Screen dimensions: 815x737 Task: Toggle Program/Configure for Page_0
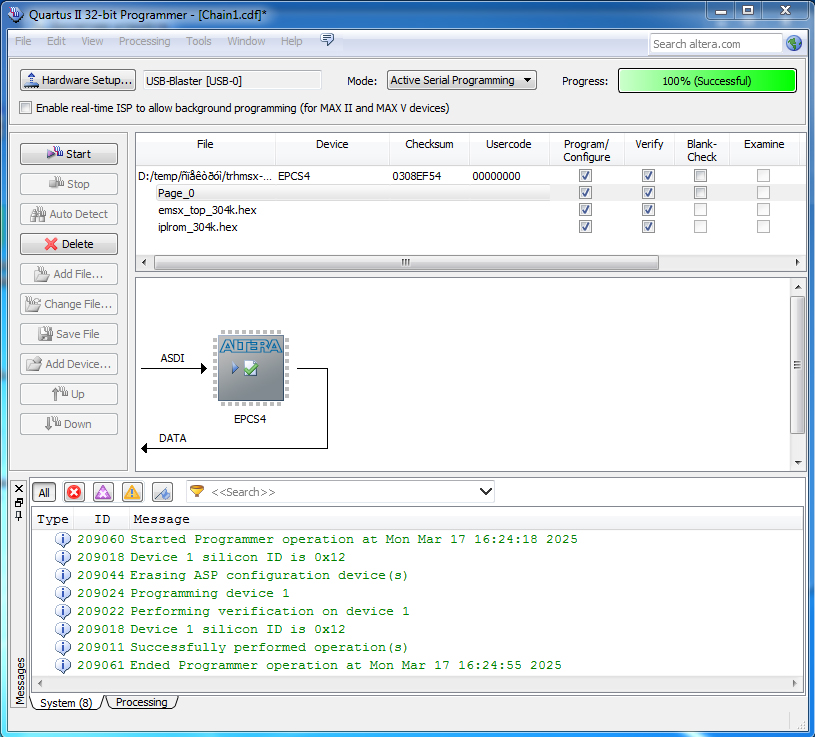[585, 193]
